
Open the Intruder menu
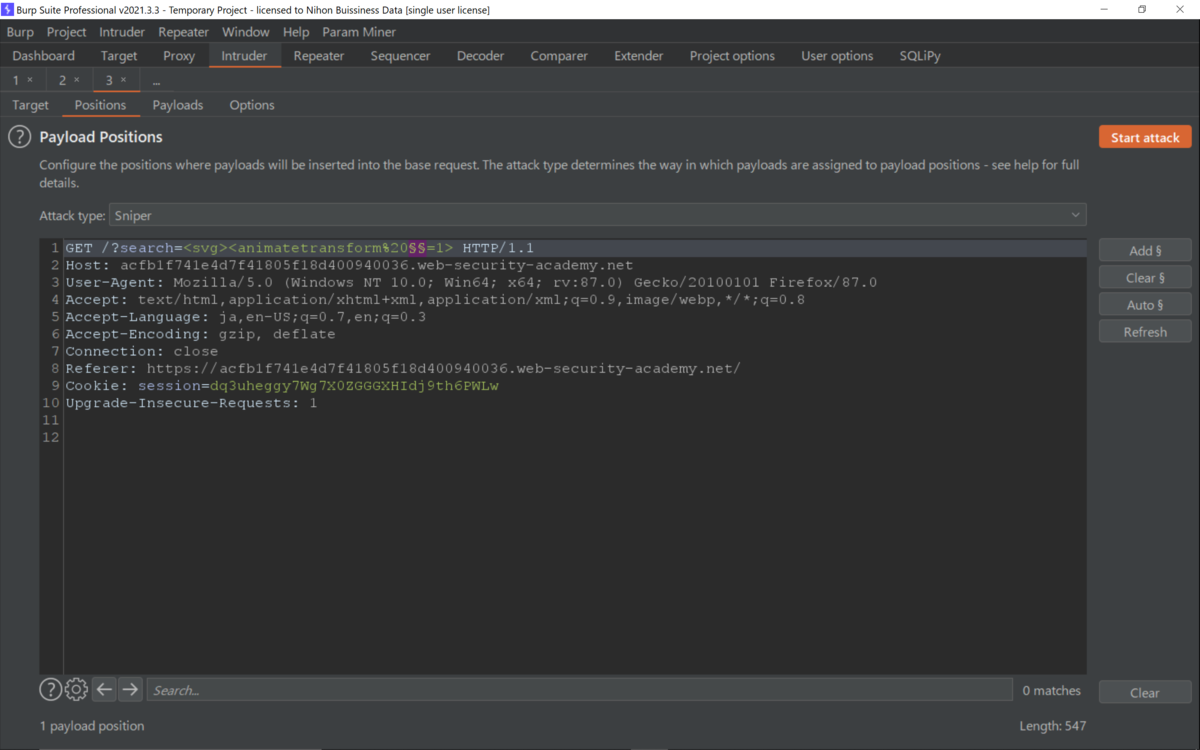[x=122, y=32]
